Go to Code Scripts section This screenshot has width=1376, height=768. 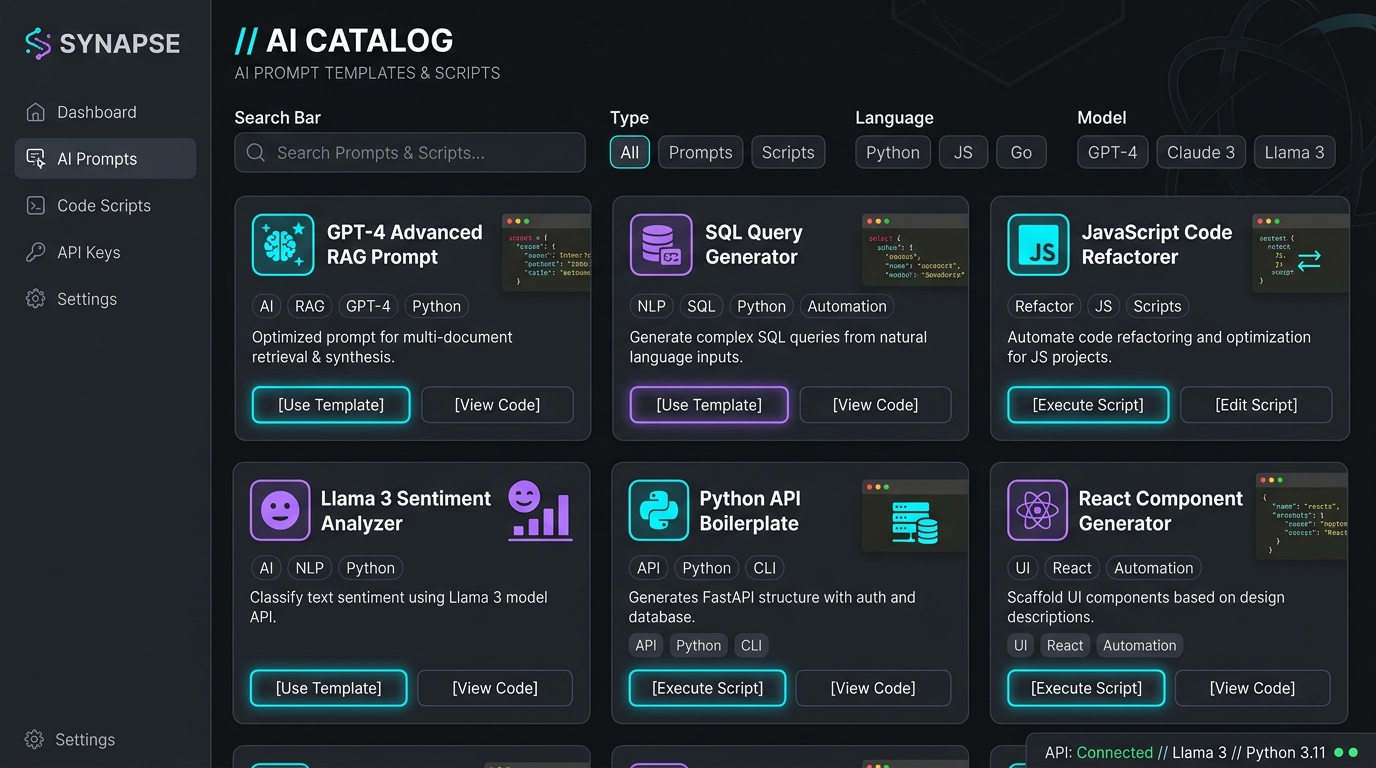click(x=105, y=205)
